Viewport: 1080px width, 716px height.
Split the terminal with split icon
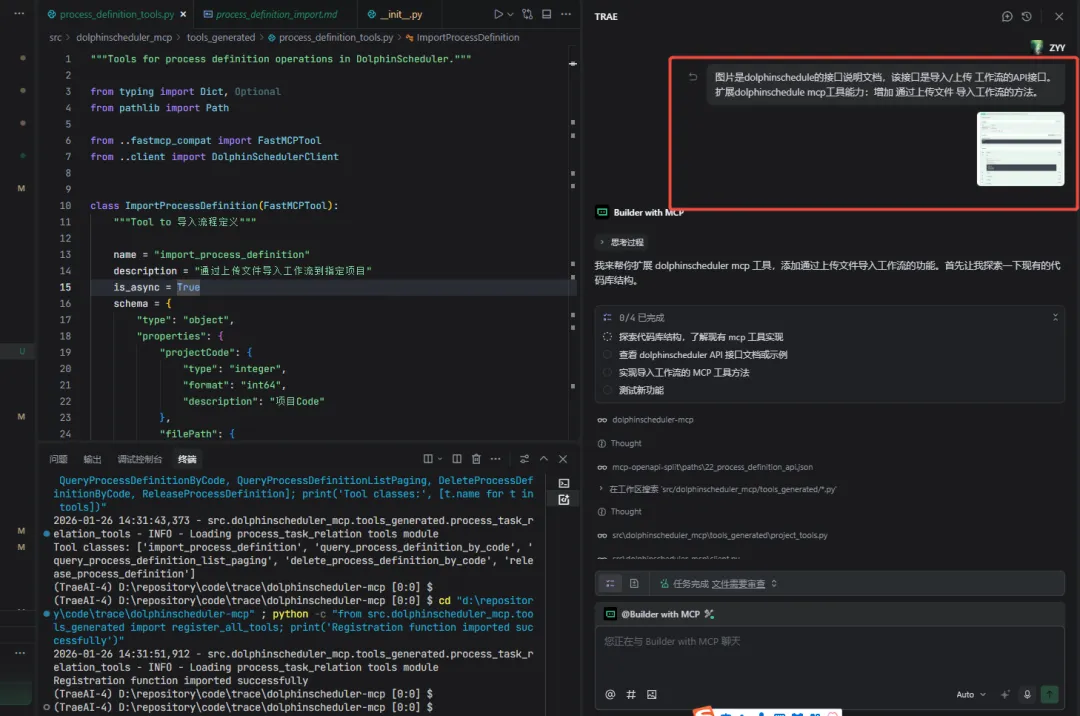(427, 459)
